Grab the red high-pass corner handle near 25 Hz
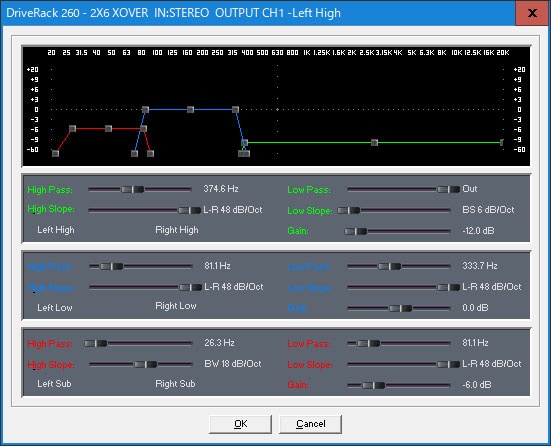 tap(72, 129)
